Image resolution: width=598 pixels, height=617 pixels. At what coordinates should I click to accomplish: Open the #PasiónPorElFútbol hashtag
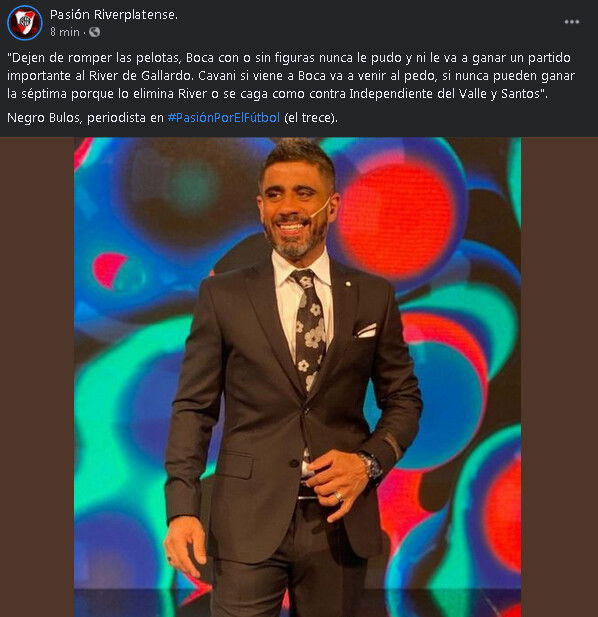(x=224, y=118)
